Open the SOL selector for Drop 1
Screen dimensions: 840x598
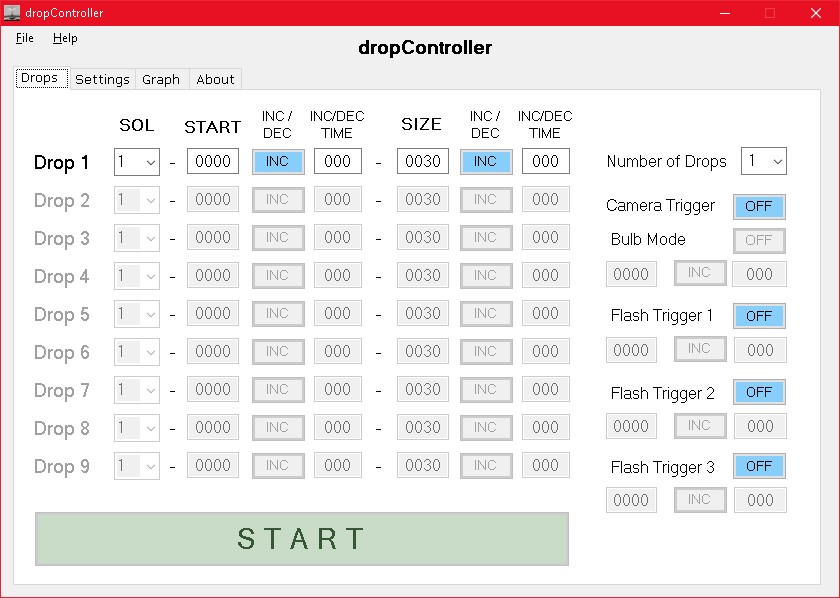click(136, 161)
